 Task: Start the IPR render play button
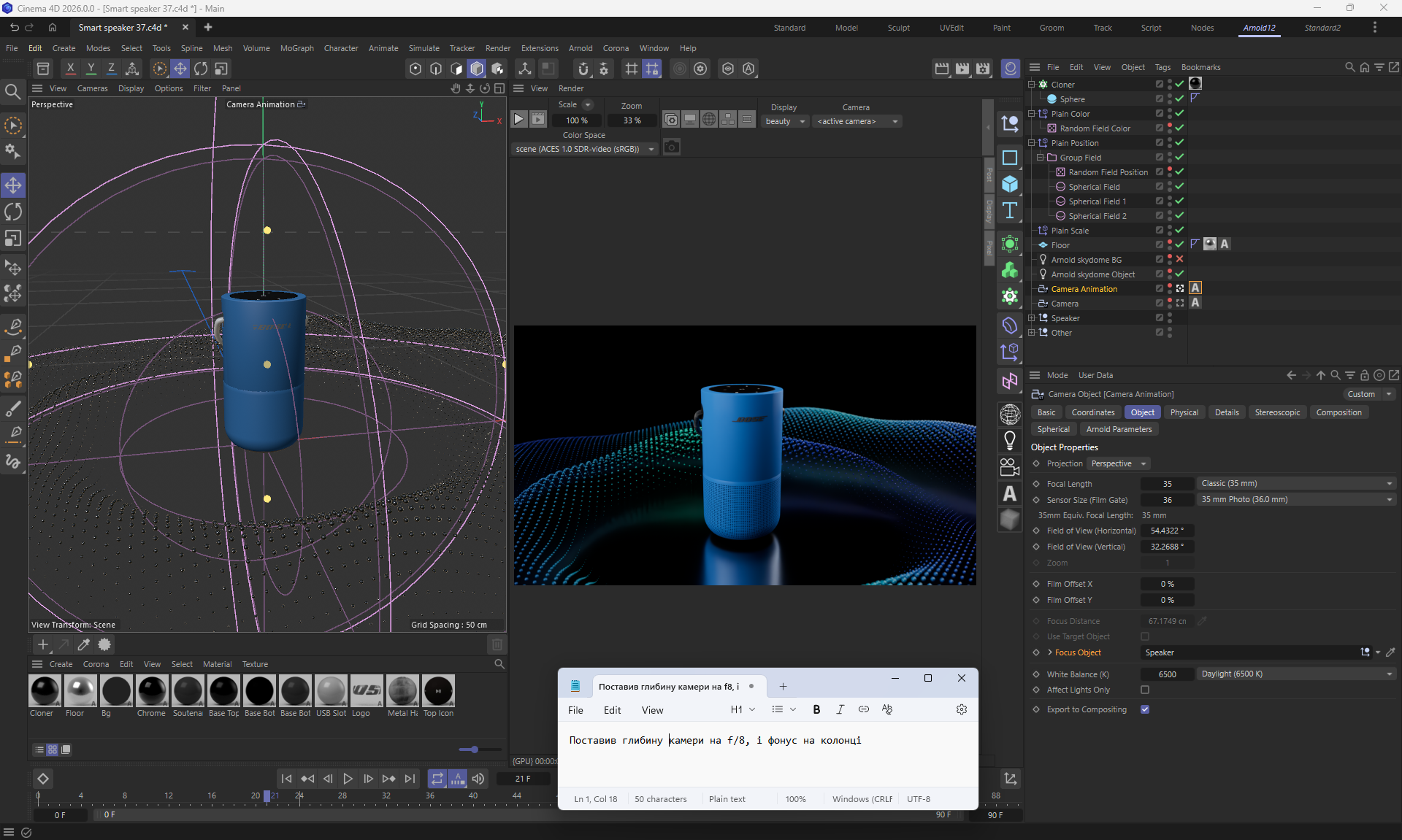click(x=518, y=119)
